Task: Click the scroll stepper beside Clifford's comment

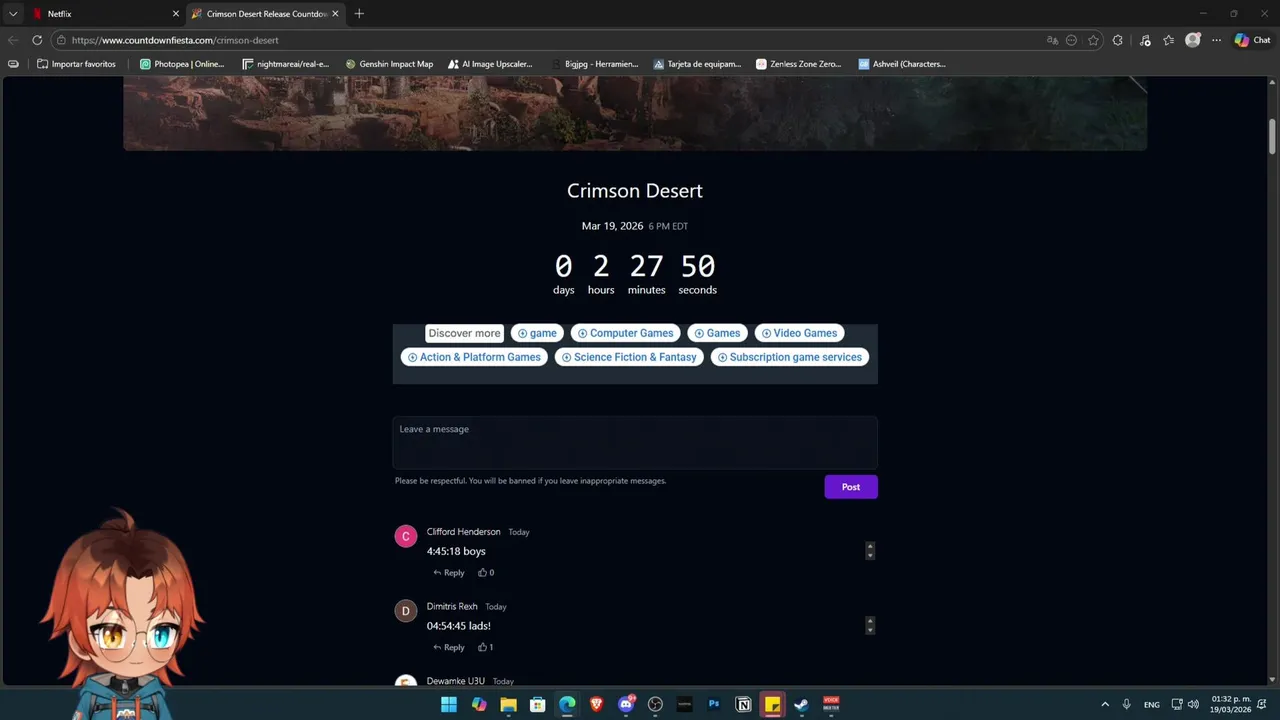Action: point(870,550)
